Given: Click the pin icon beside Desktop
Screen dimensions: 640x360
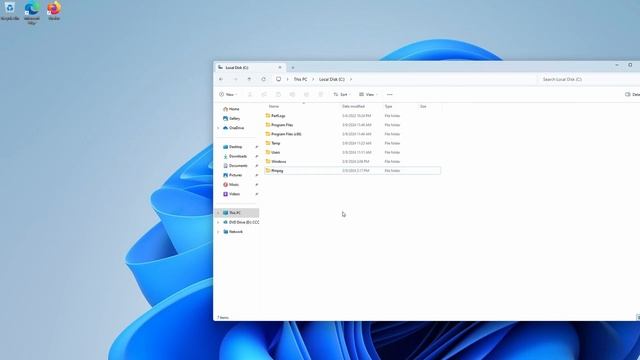Looking at the screenshot, I should [257, 147].
